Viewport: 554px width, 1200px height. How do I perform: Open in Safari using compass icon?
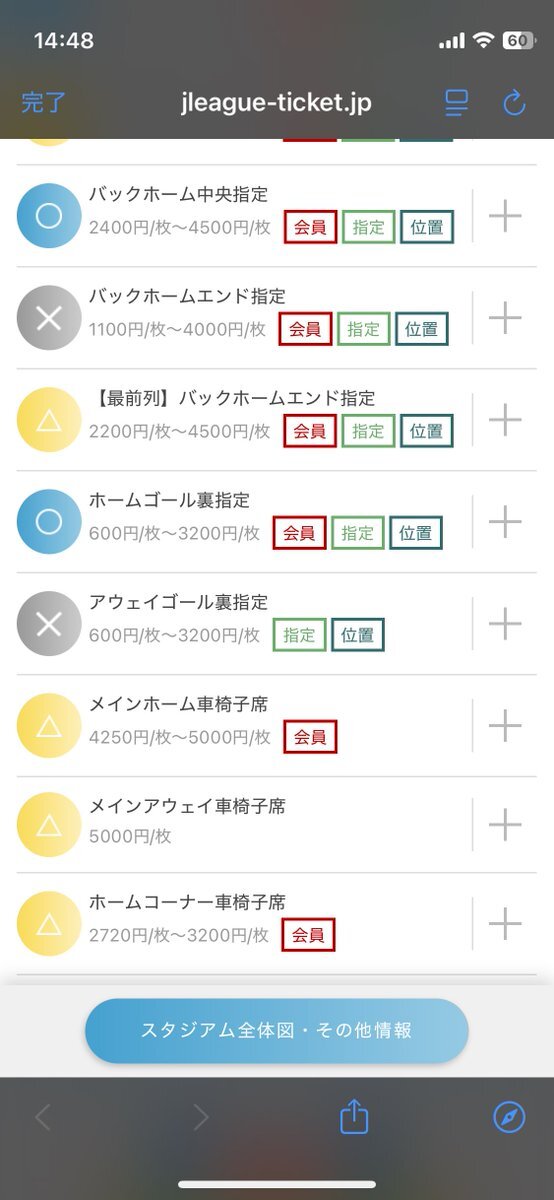[509, 1117]
